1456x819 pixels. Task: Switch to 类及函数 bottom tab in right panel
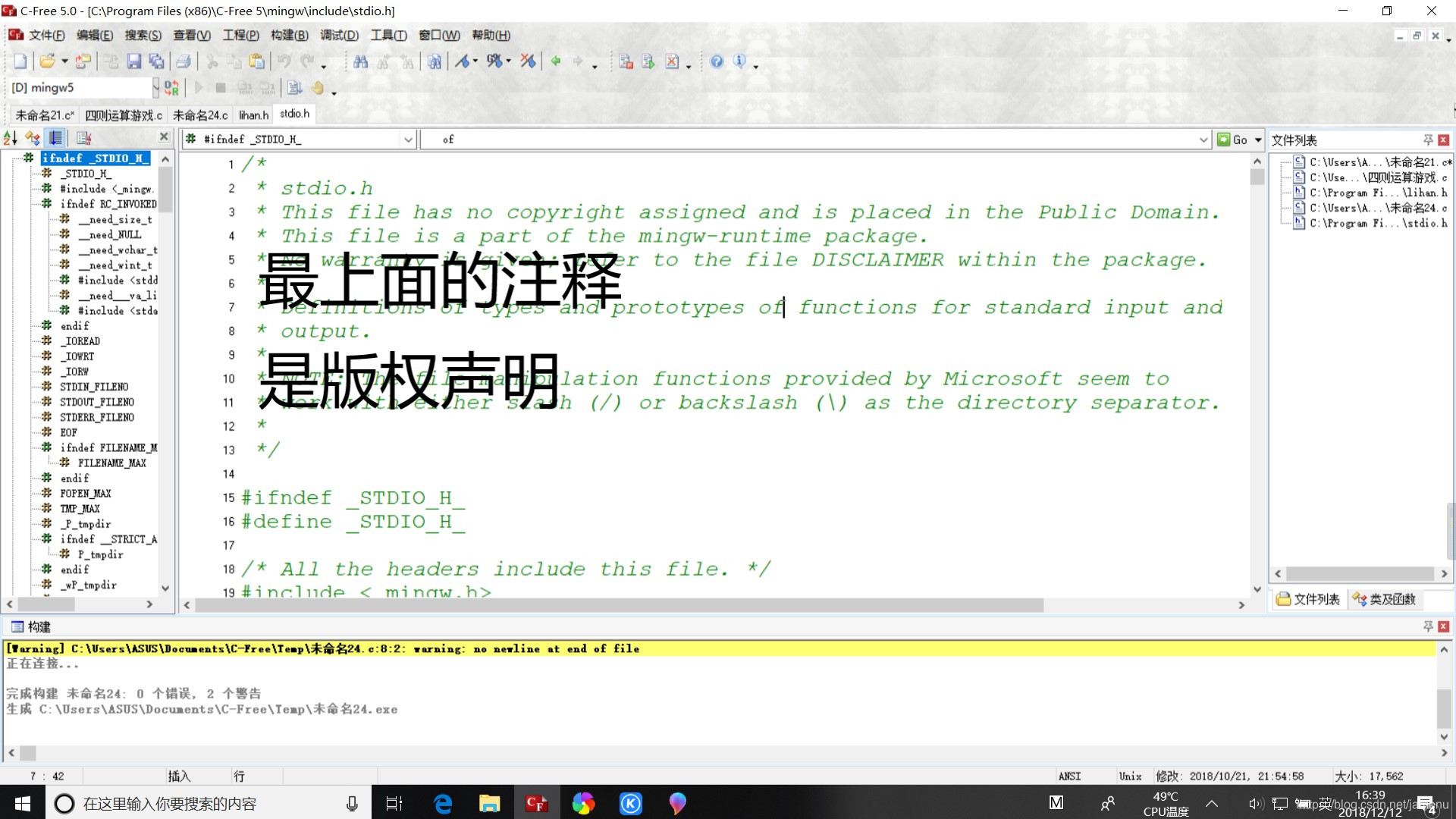pyautogui.click(x=1384, y=599)
